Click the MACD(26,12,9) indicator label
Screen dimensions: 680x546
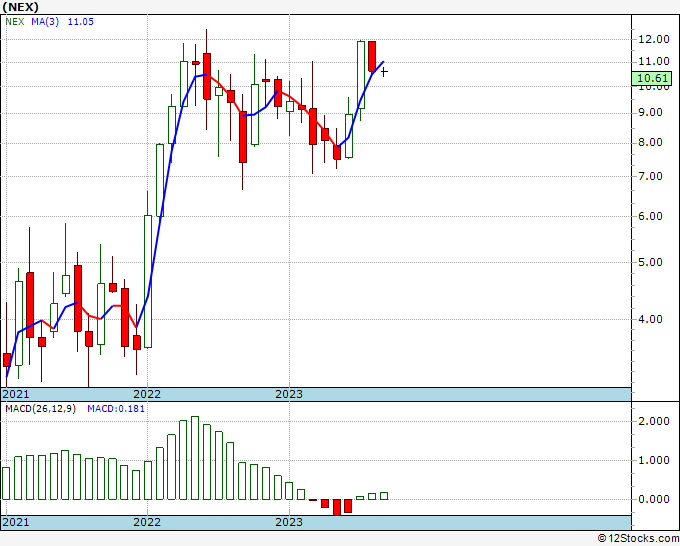[40, 409]
